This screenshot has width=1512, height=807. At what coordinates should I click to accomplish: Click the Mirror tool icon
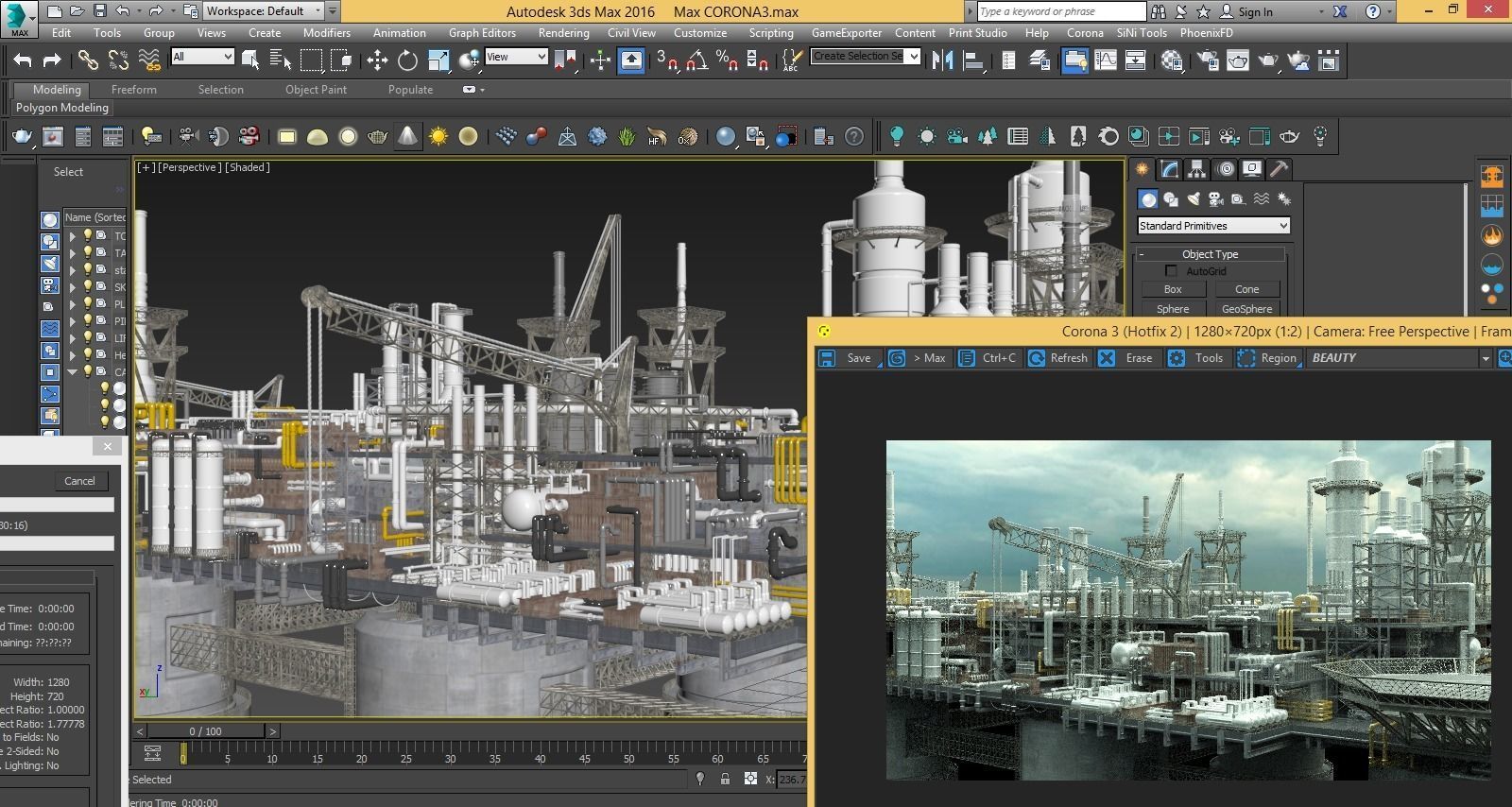coord(942,60)
